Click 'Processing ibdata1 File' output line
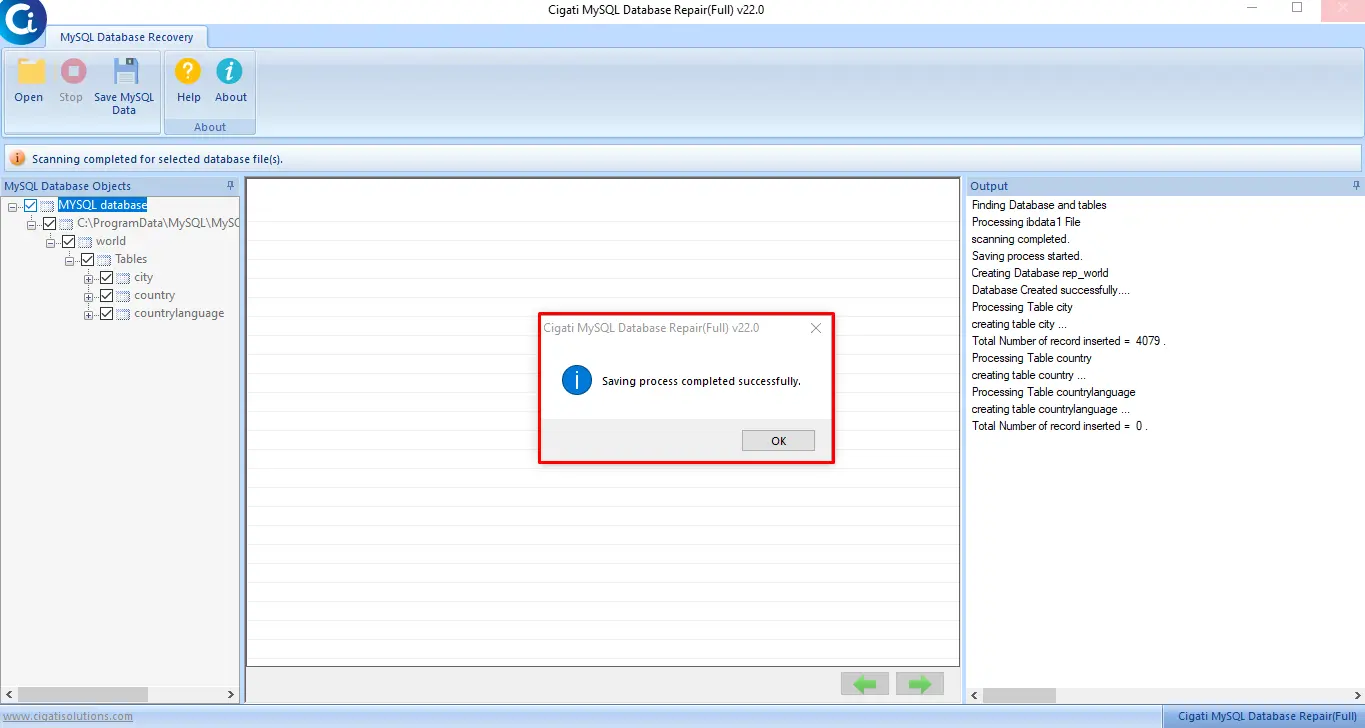This screenshot has height=728, width=1365. click(x=1026, y=222)
